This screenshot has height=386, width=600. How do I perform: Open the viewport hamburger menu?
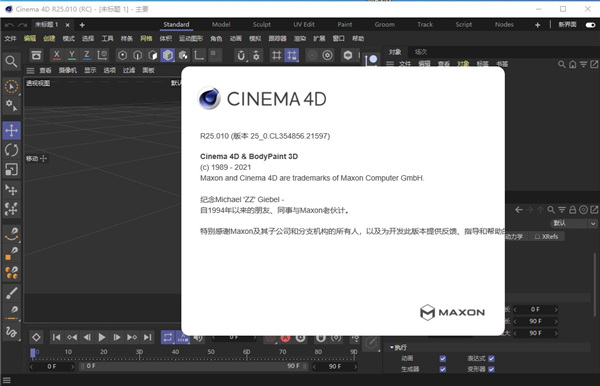pos(30,70)
